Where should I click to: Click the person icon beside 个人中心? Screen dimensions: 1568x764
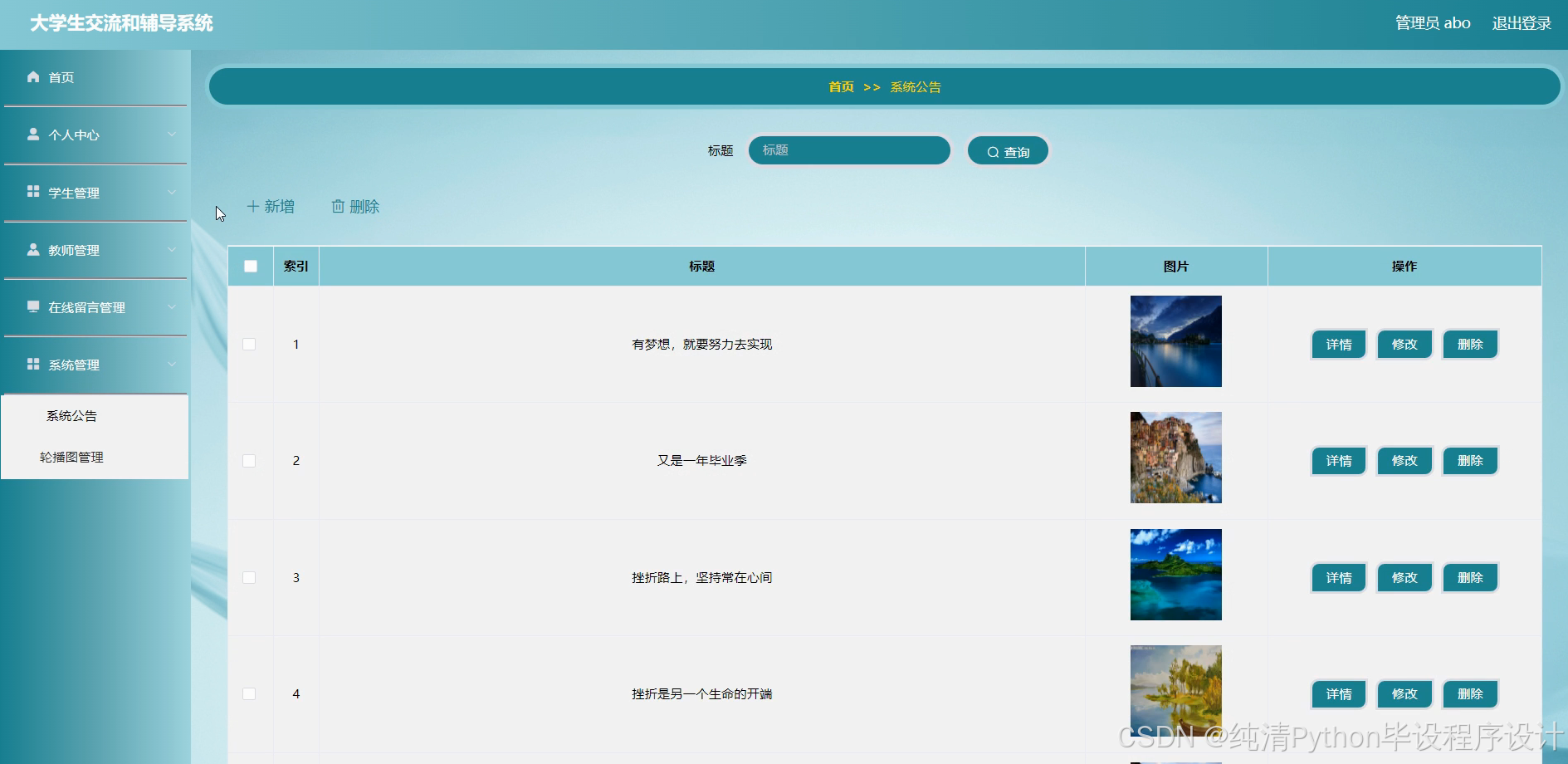click(x=33, y=134)
